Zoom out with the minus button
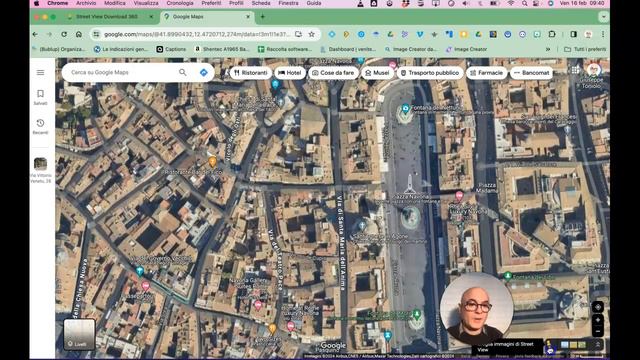Viewport: 640px width, 360px height. [x=598, y=331]
